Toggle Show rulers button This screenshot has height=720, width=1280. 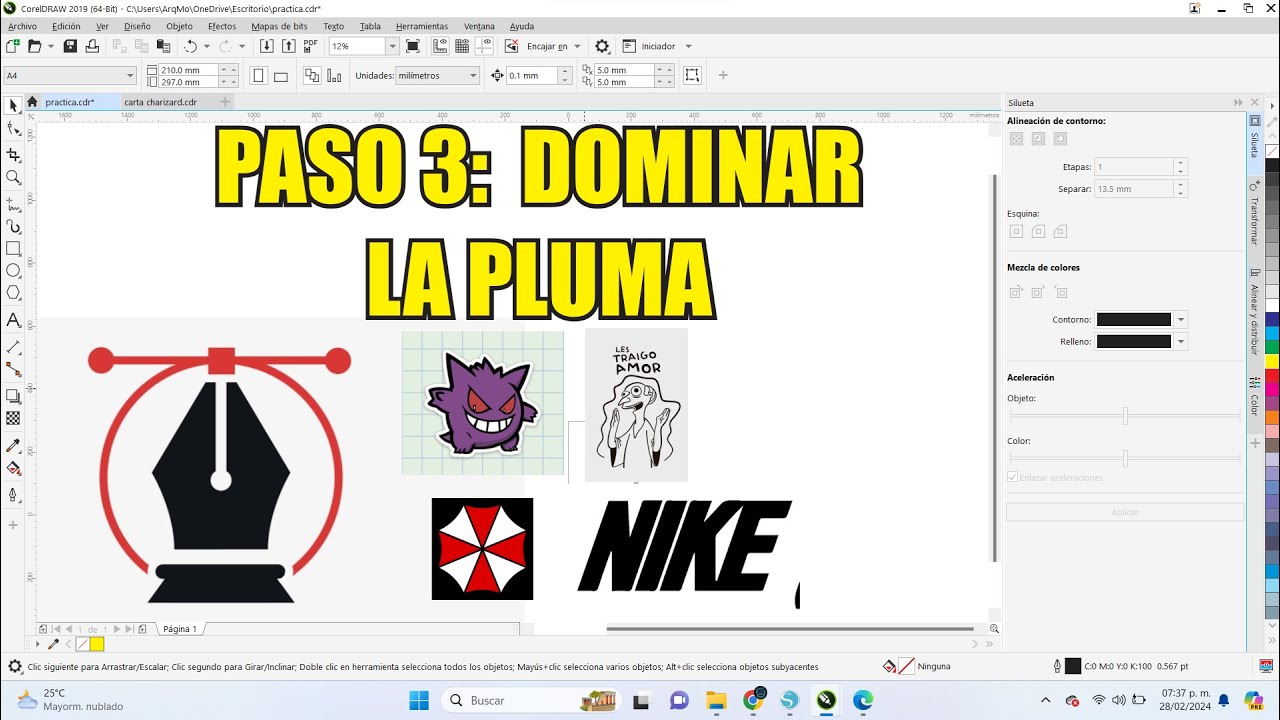[441, 46]
